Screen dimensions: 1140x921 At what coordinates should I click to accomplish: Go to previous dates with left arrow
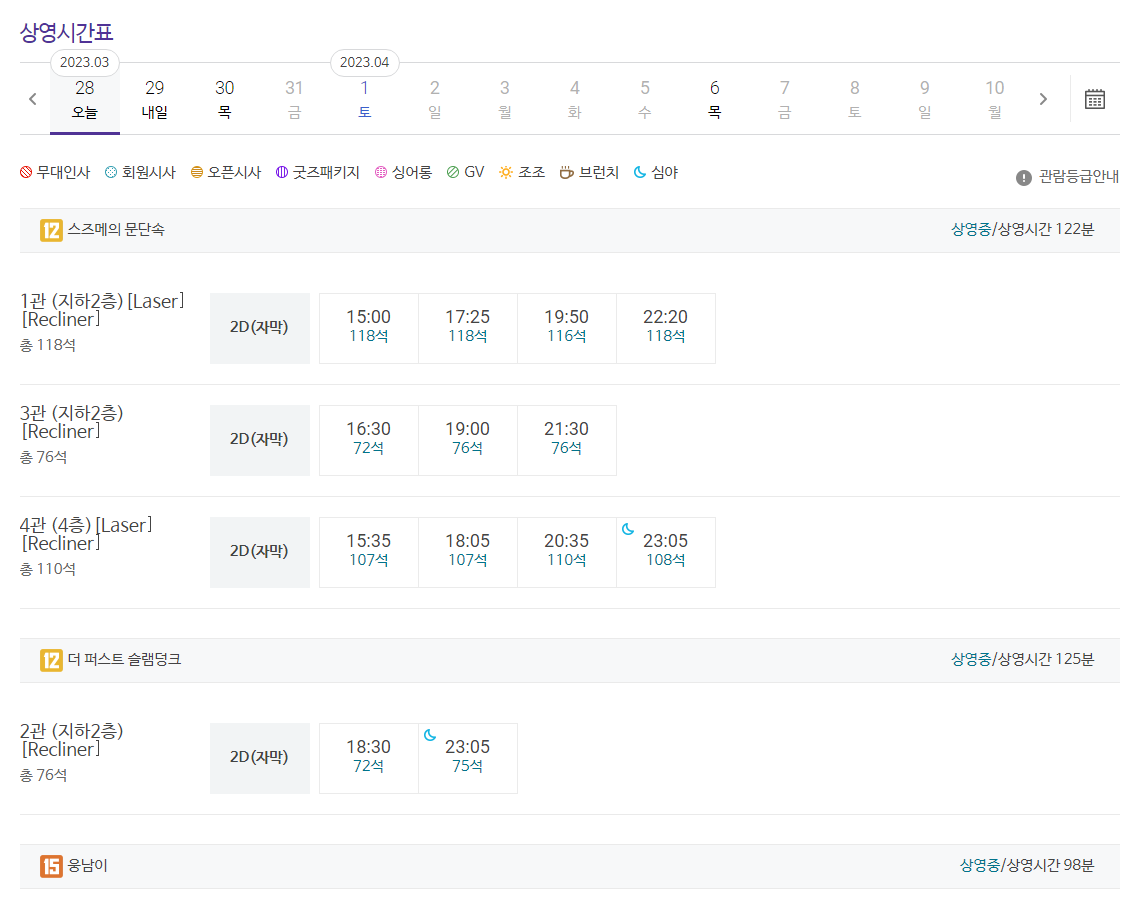click(33, 99)
